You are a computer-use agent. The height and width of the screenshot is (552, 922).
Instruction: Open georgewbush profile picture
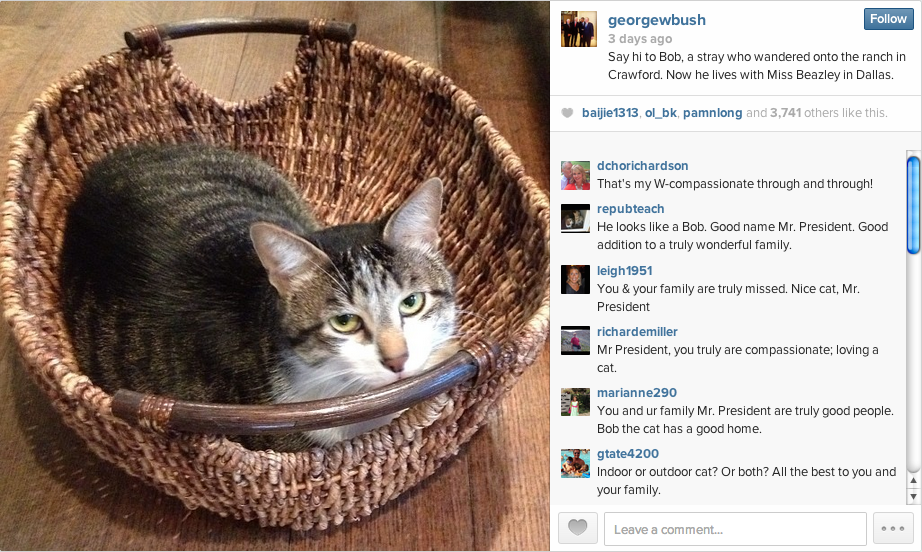579,29
